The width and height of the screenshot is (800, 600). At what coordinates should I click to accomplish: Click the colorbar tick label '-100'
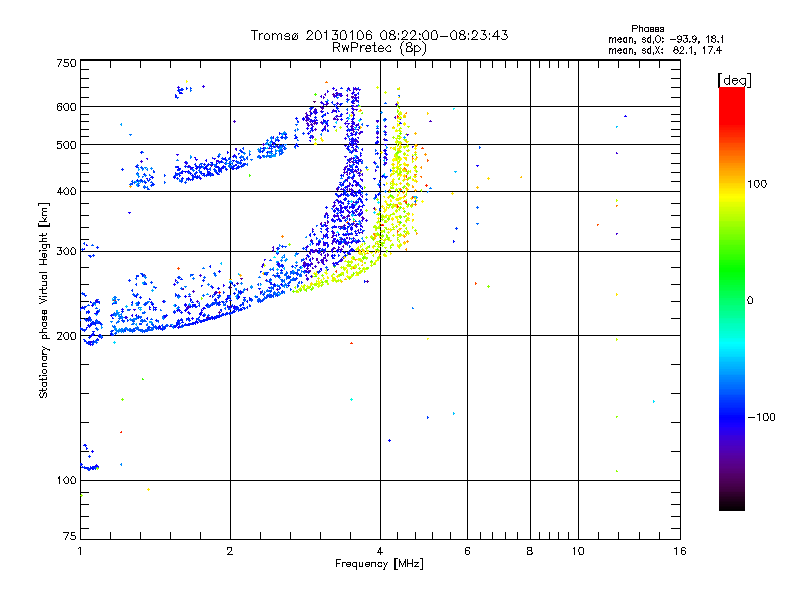pos(761,417)
